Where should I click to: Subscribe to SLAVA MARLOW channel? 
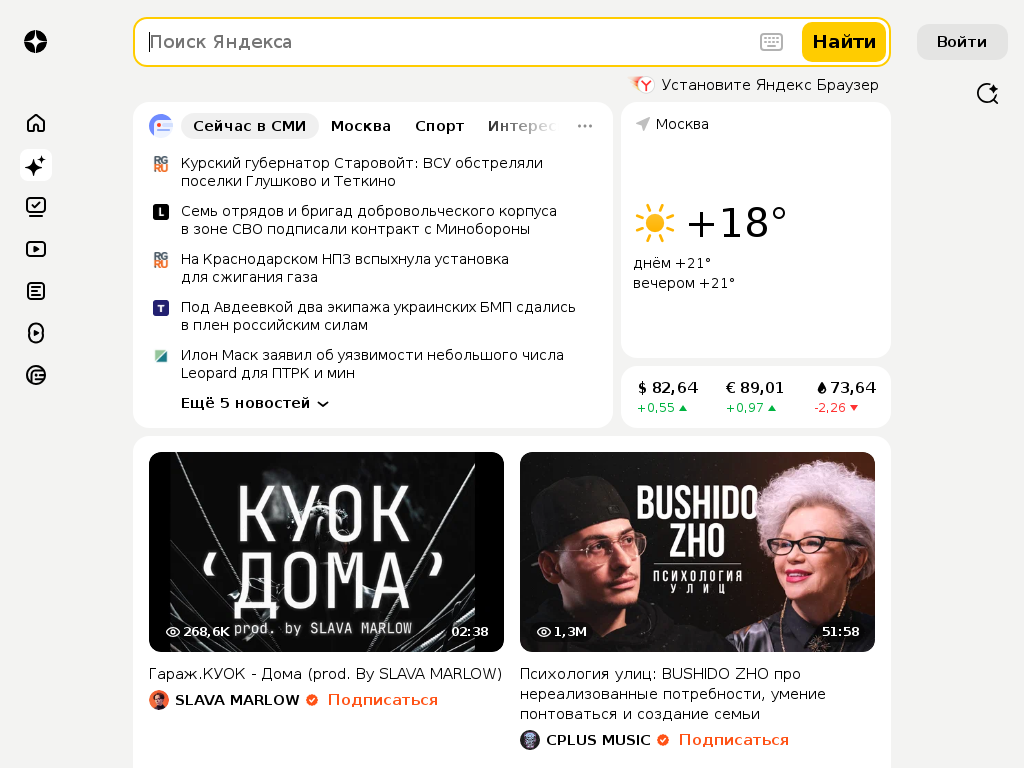(x=383, y=700)
